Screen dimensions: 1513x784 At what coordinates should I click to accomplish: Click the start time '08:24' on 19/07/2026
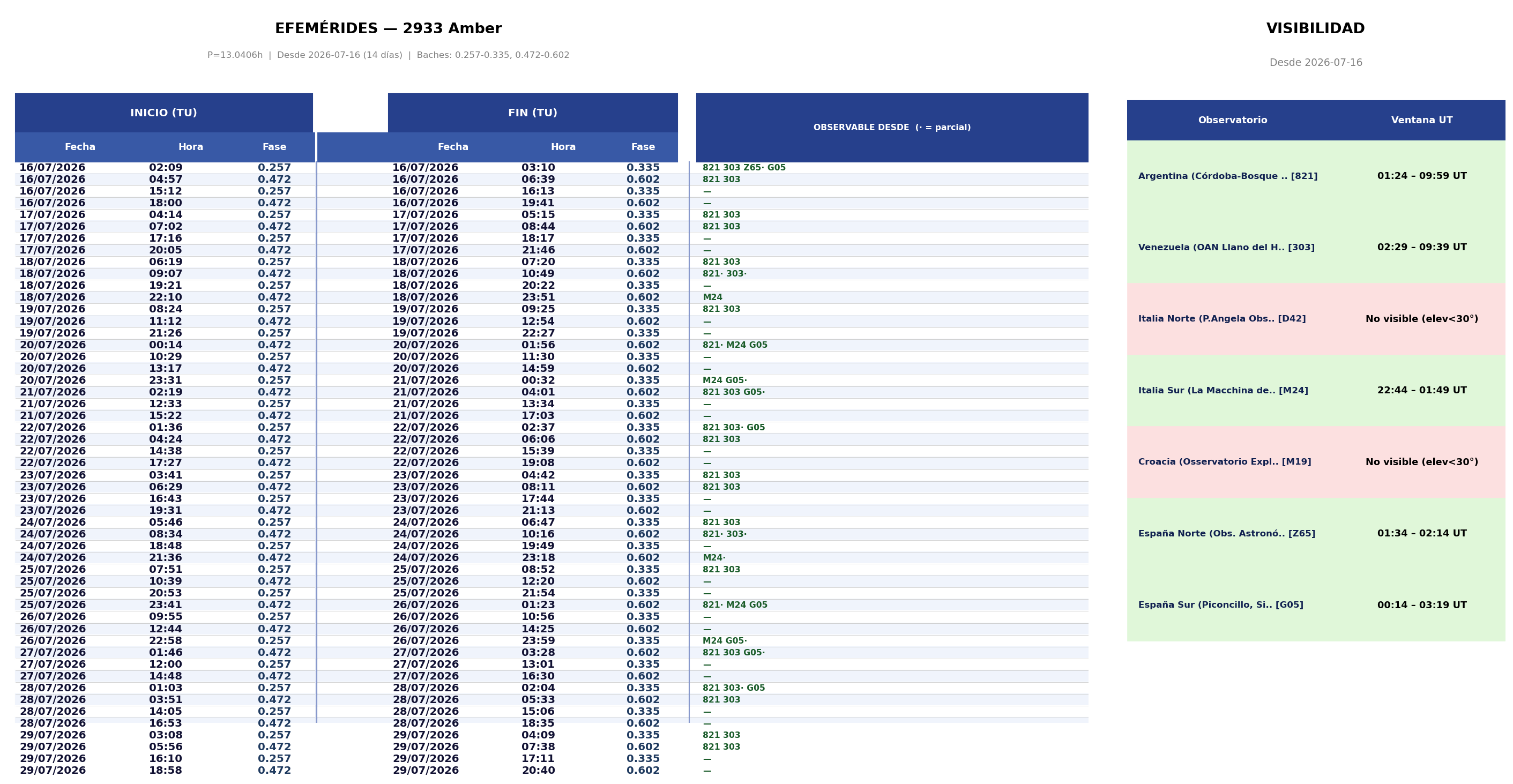[x=166, y=310]
